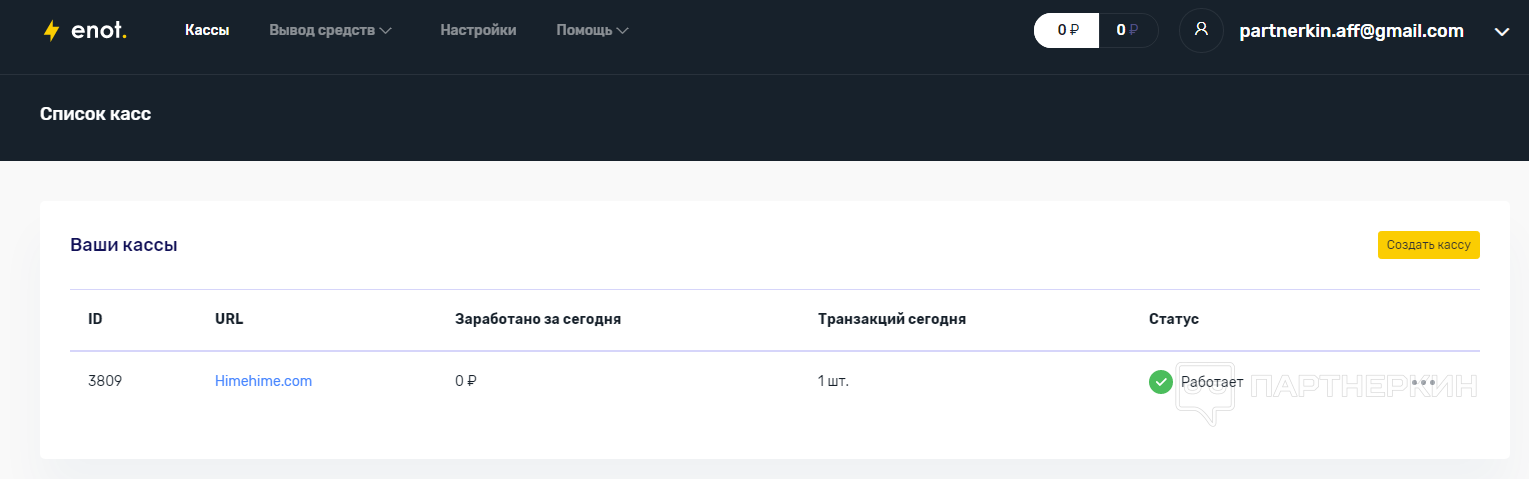This screenshot has height=479, width=1529.
Task: Click the cash desk ID 3809 cell
Action: tap(105, 381)
